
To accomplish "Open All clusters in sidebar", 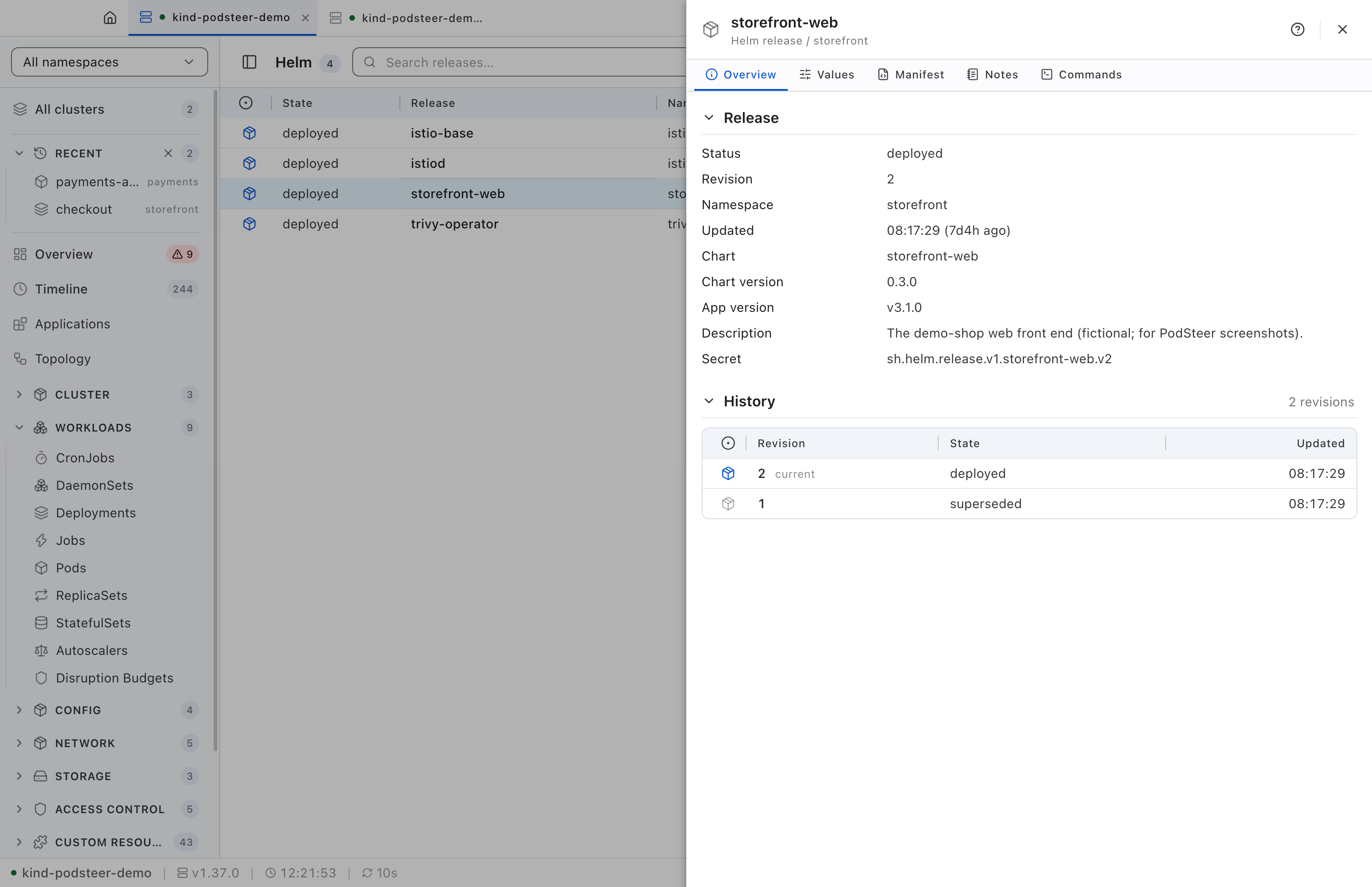I will click(x=105, y=110).
